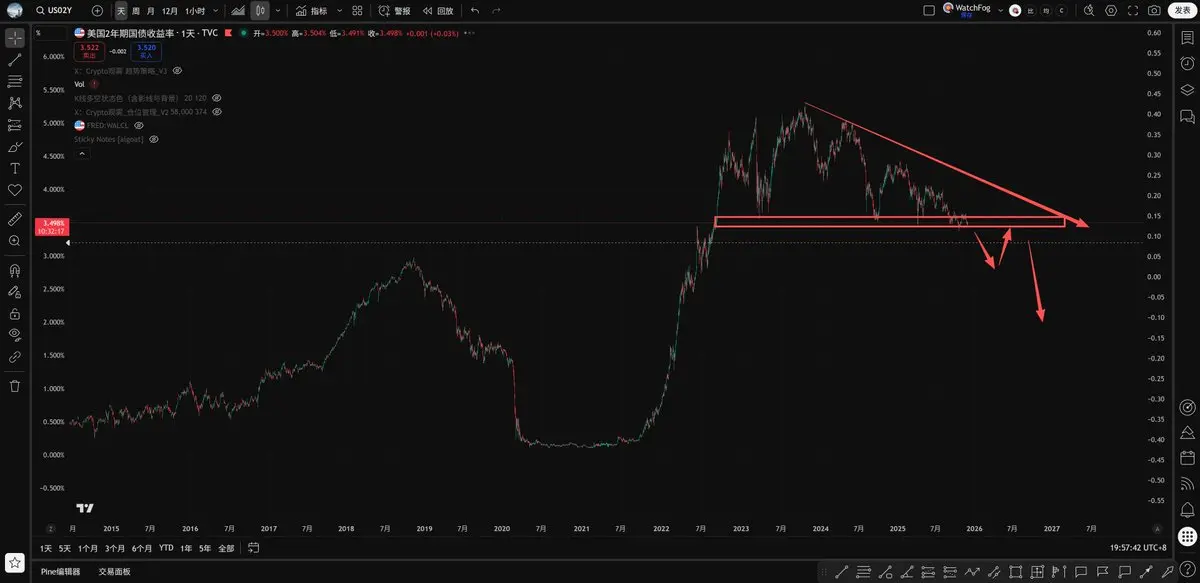This screenshot has width=1200, height=583.
Task: Open the Pine编辑器 tab
Action: (x=61, y=572)
